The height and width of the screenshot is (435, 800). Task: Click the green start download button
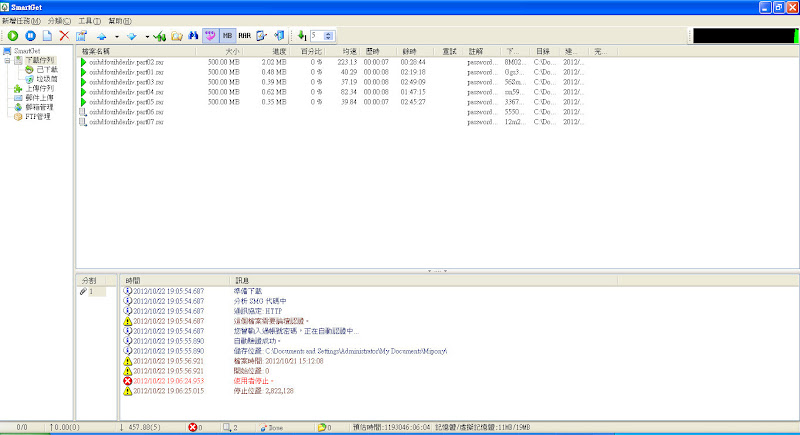tap(12, 35)
